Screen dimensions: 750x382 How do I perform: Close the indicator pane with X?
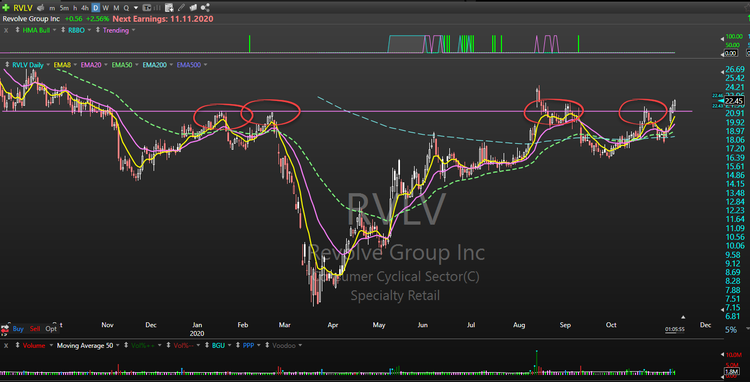(x=6, y=30)
